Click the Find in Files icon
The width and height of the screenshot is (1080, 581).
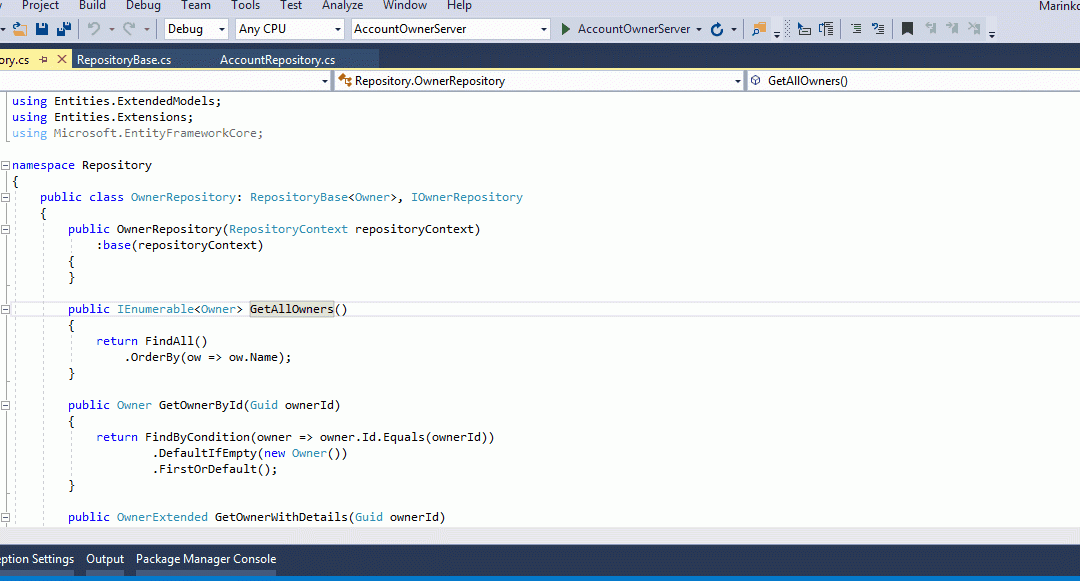click(x=760, y=29)
